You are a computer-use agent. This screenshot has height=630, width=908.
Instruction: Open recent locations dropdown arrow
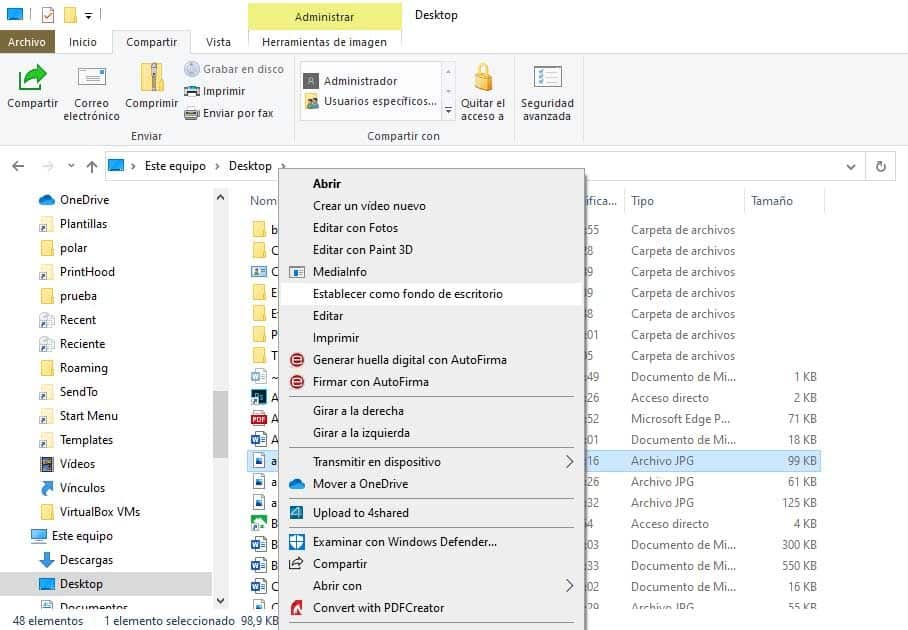click(71, 166)
